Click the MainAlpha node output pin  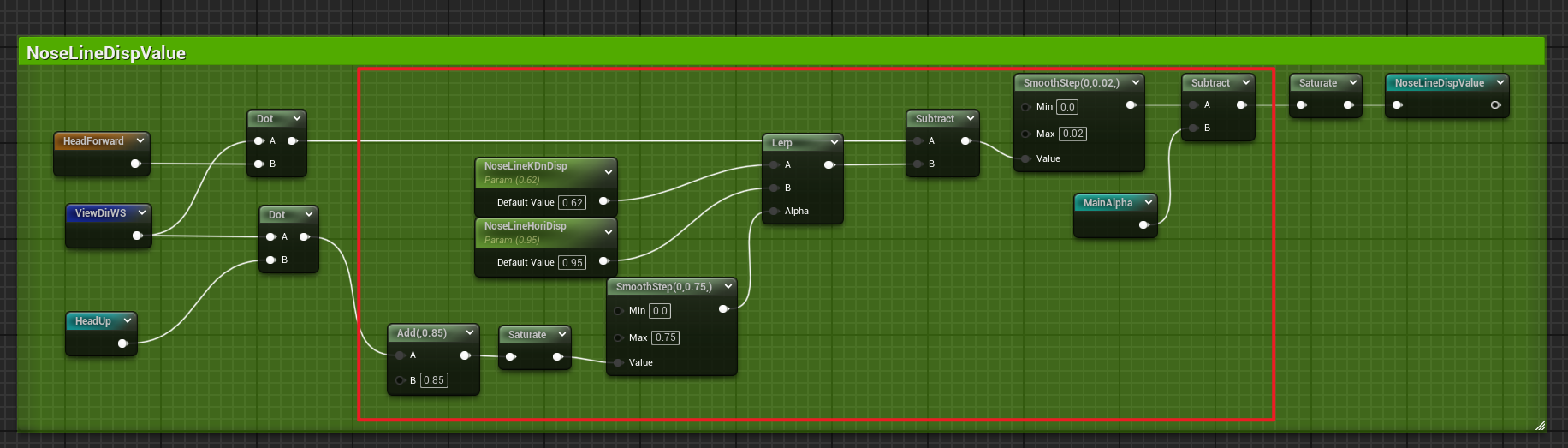coord(1143,225)
